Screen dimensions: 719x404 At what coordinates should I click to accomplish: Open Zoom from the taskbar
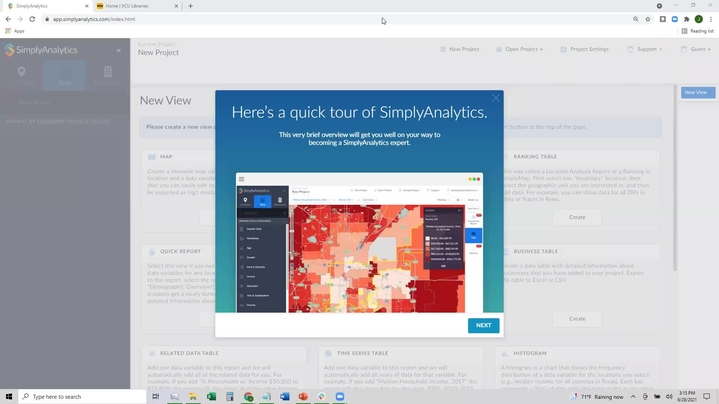click(x=340, y=397)
